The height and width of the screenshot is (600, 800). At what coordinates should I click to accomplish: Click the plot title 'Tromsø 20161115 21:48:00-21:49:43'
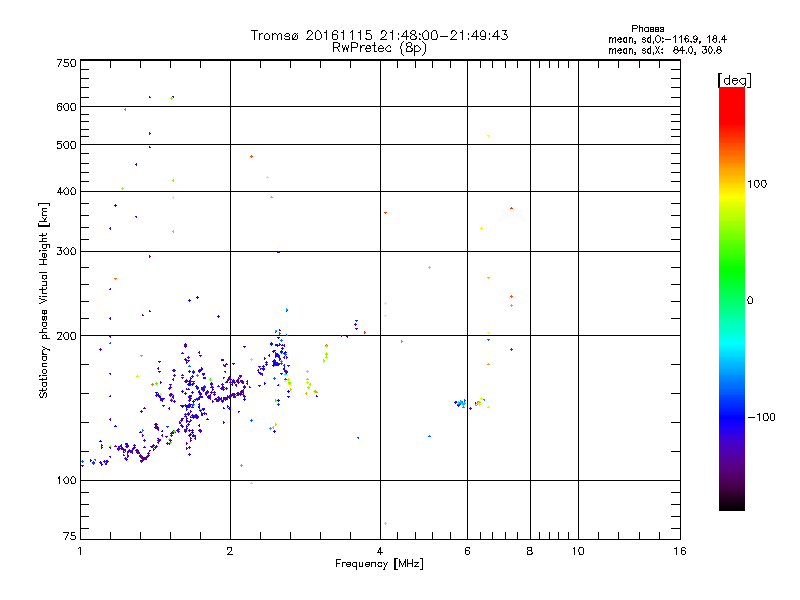click(379, 35)
